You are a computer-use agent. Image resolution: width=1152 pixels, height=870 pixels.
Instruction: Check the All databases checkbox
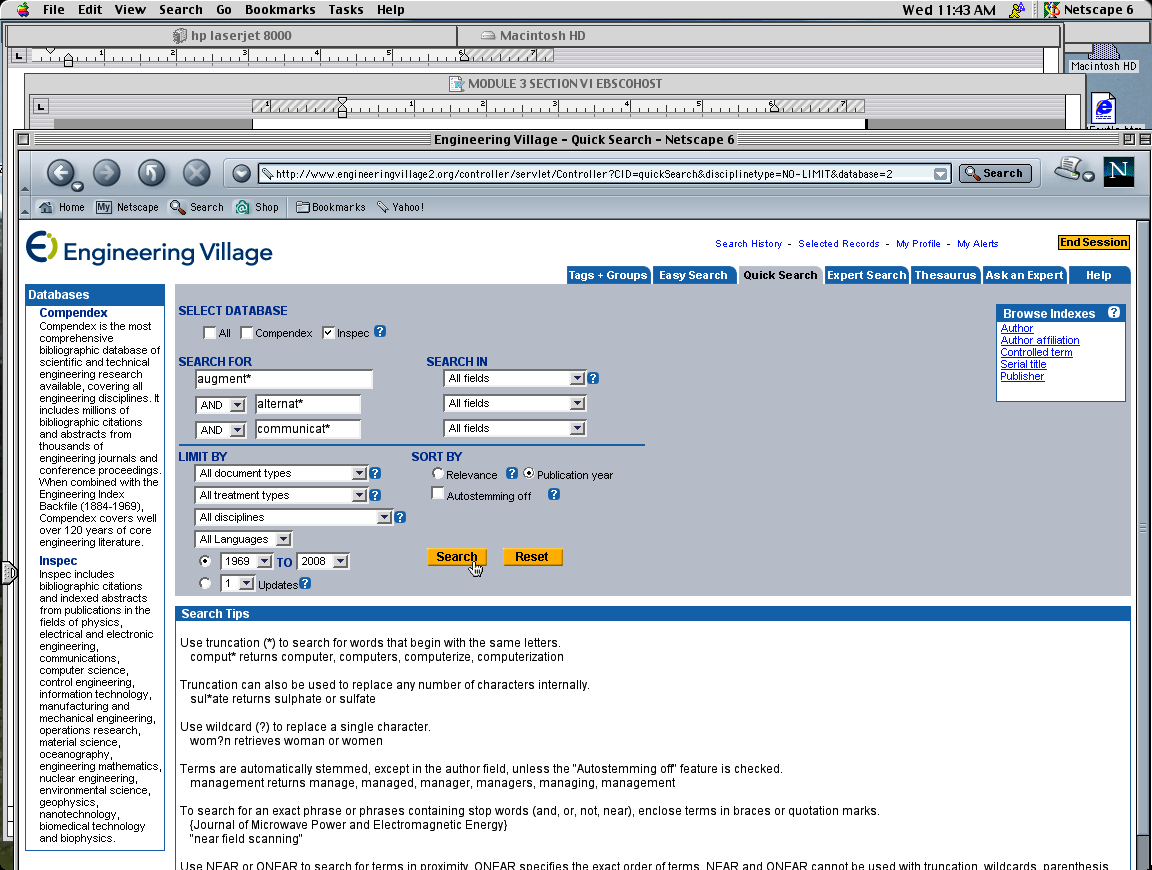[x=210, y=333]
